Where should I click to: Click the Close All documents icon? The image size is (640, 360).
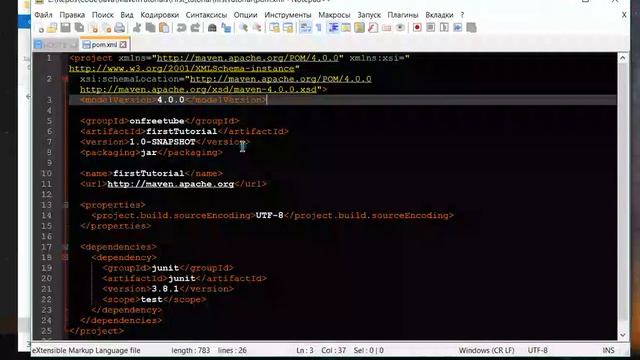click(107, 28)
